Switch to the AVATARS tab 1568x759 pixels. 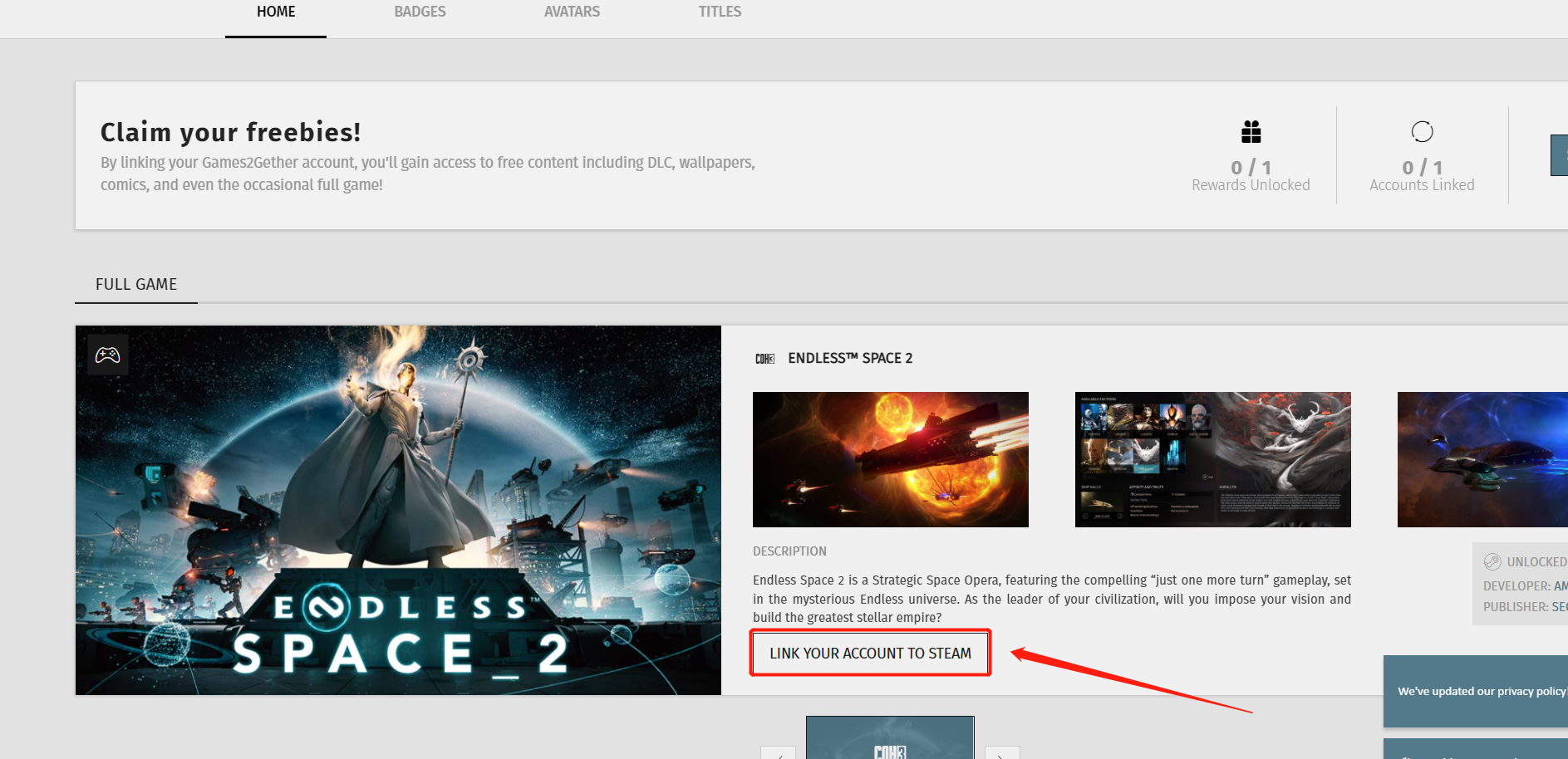point(572,12)
